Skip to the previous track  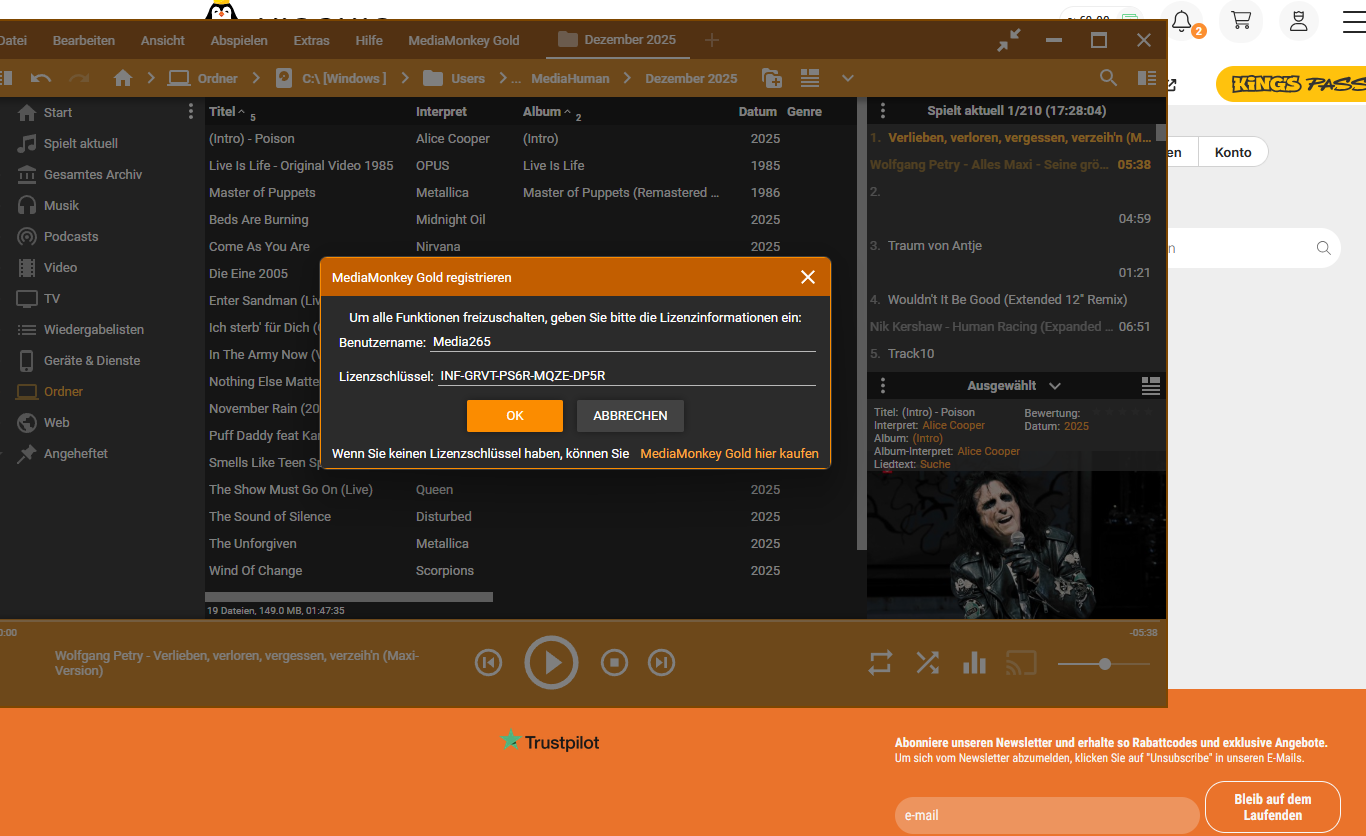pyautogui.click(x=488, y=662)
